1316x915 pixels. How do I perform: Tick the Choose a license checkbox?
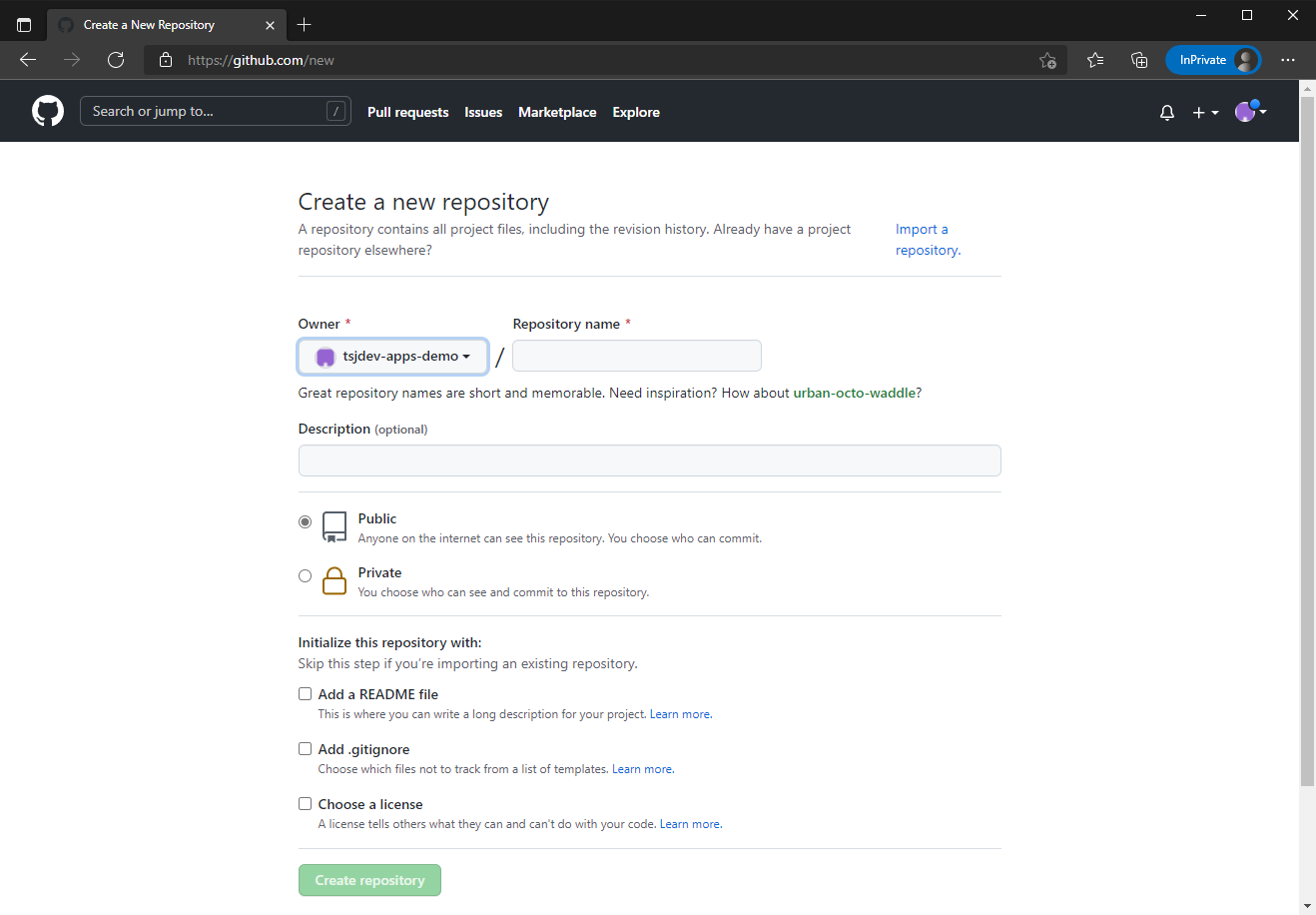click(306, 804)
